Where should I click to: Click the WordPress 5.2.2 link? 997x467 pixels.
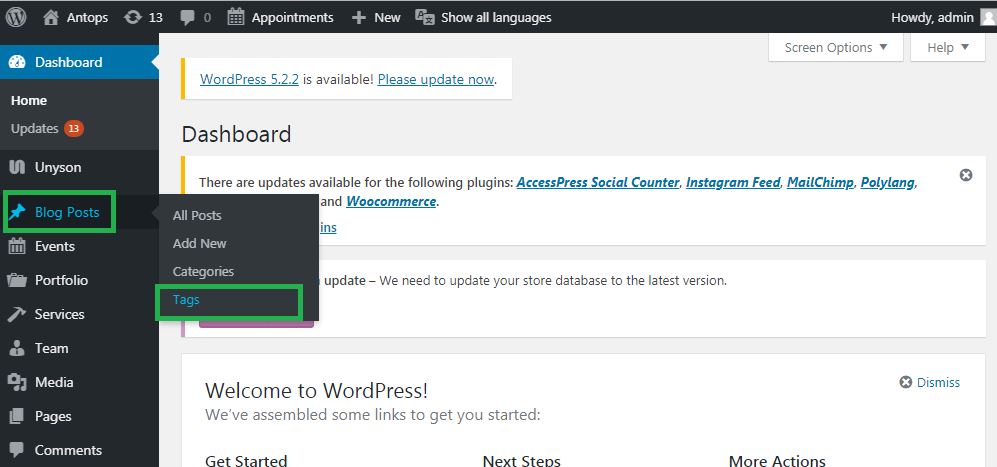249,80
